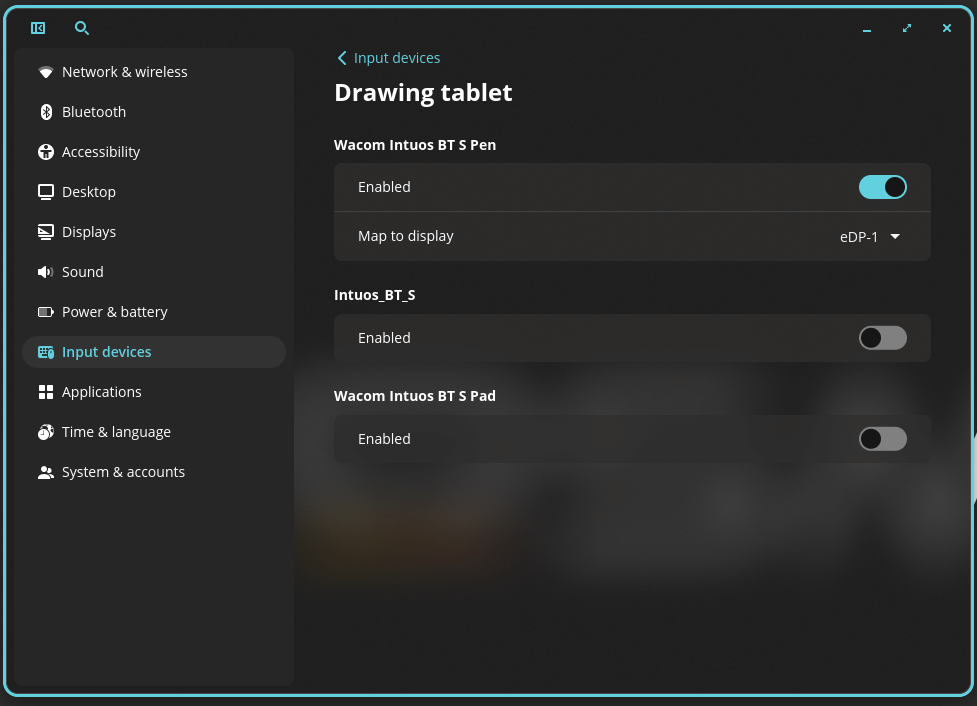
Task: Collapse the navigation sidebar
Action: tap(38, 28)
